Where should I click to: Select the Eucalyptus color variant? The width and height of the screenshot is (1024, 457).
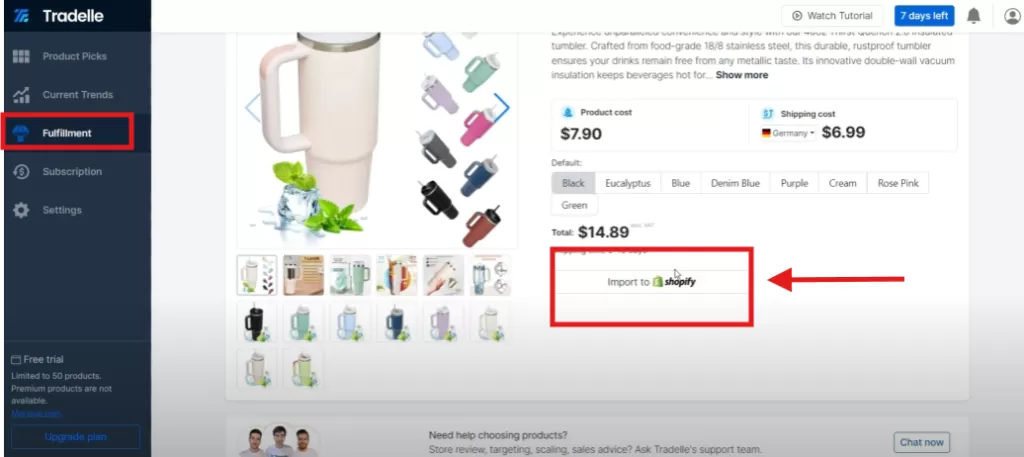point(628,183)
